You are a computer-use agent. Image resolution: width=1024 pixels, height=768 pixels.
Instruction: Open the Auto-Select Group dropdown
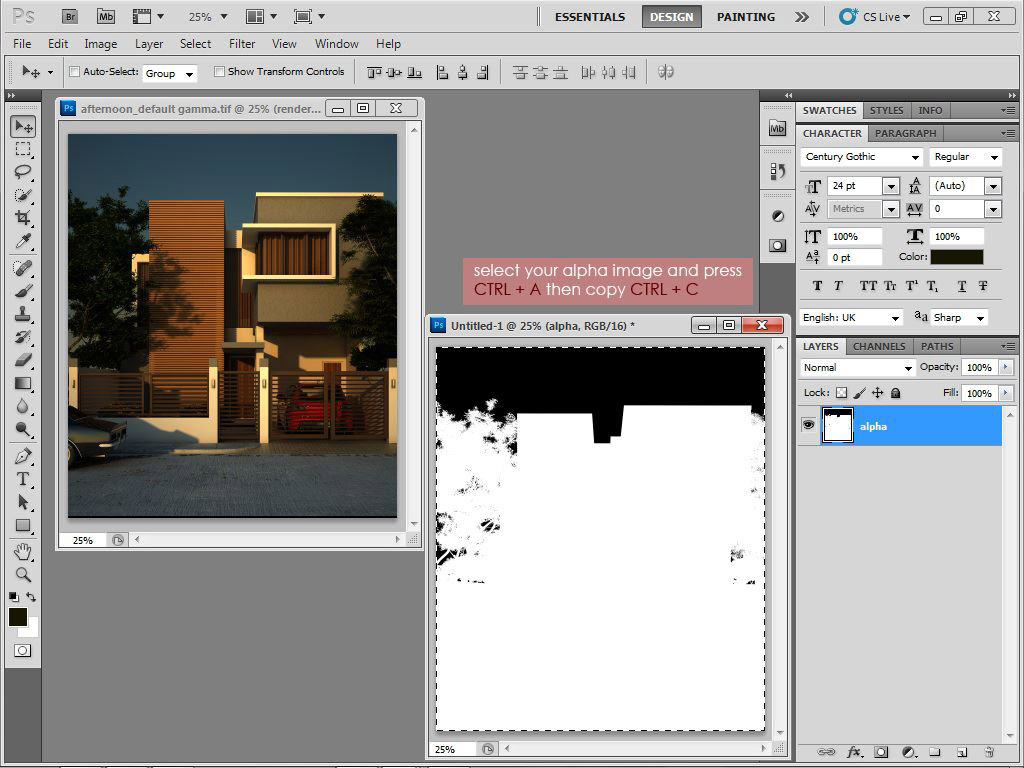tap(170, 72)
